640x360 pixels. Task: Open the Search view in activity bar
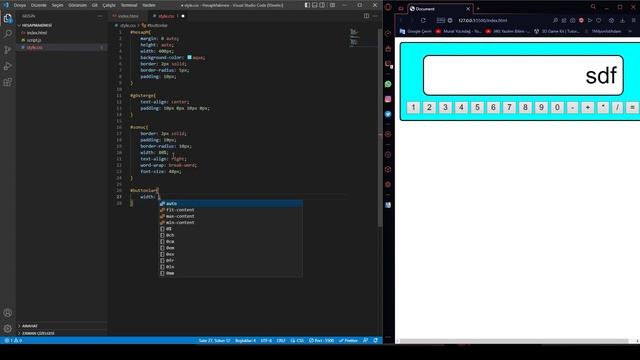tap(8, 34)
